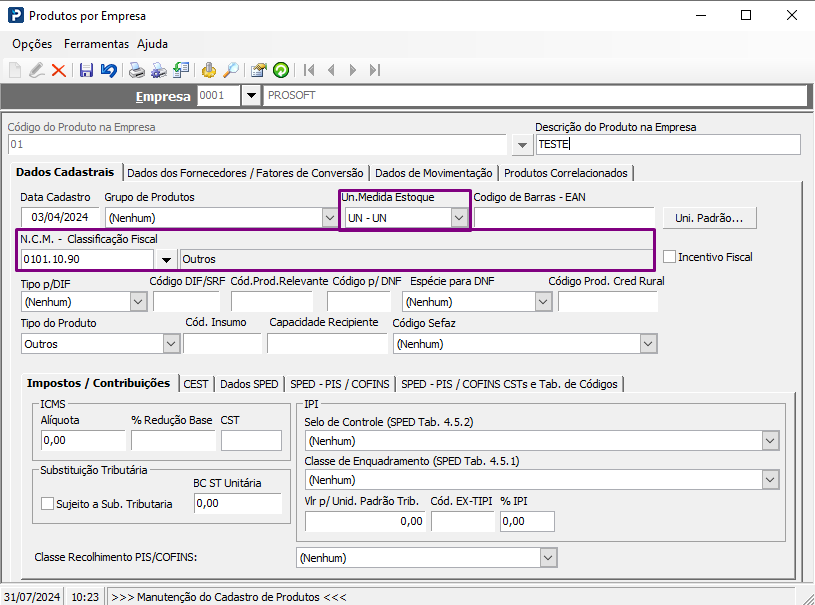Click the Cód. Insumo field
This screenshot has width=815, height=605.
222,344
